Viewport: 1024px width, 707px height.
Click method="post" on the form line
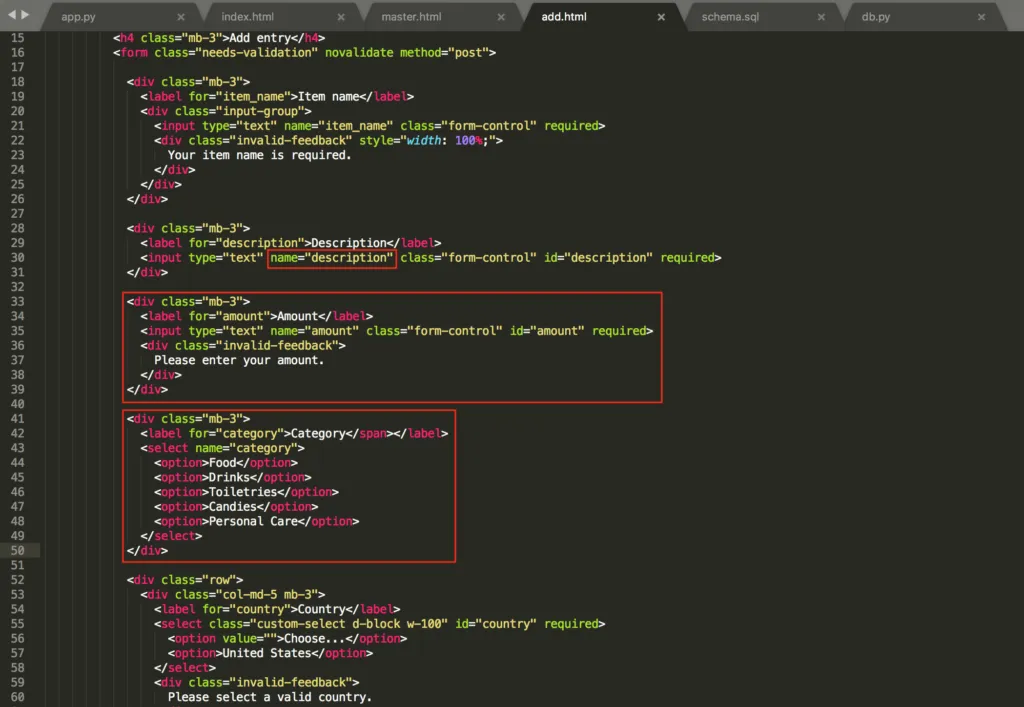click(x=443, y=53)
